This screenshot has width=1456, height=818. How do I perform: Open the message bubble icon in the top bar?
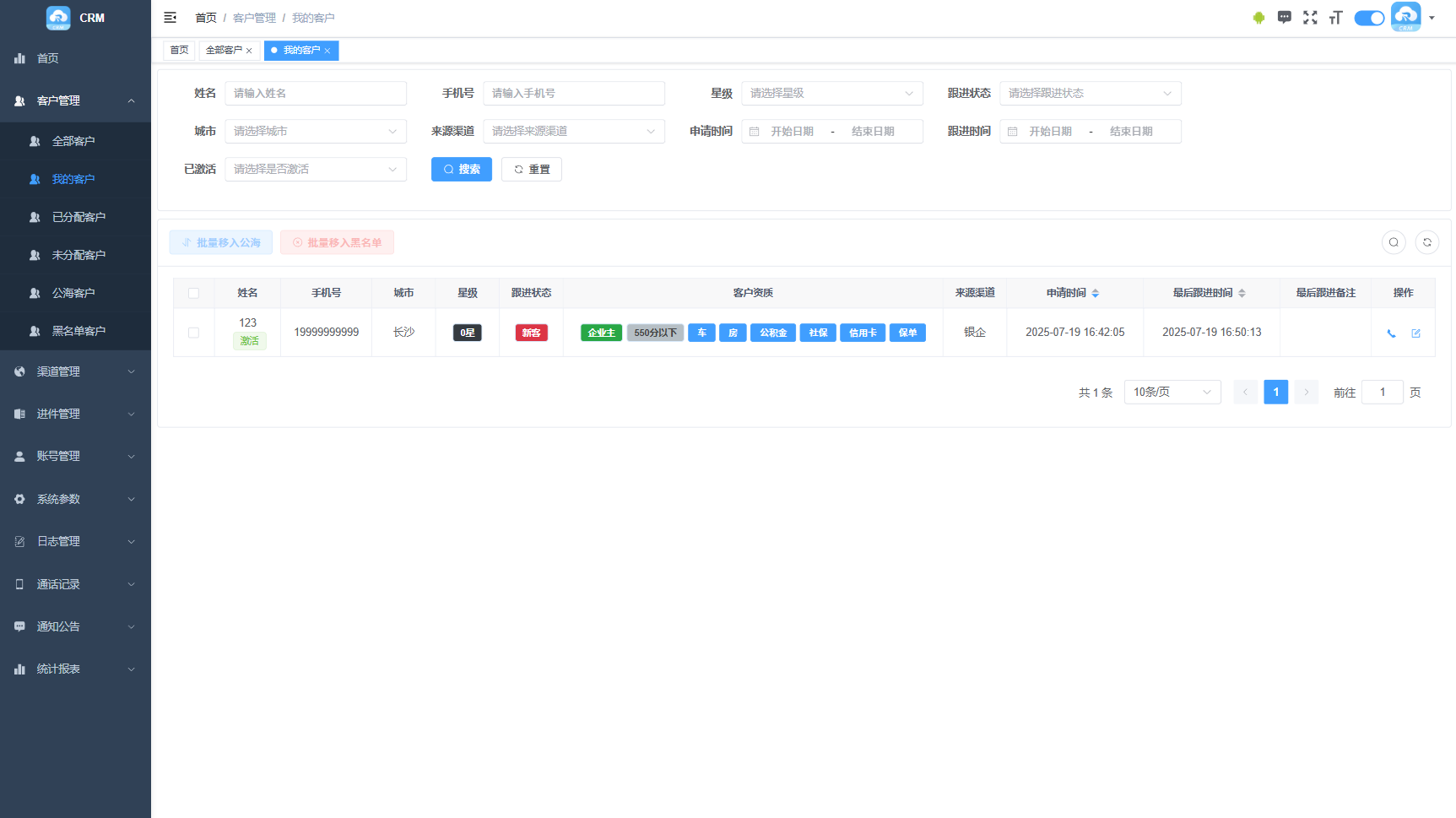[x=1284, y=18]
